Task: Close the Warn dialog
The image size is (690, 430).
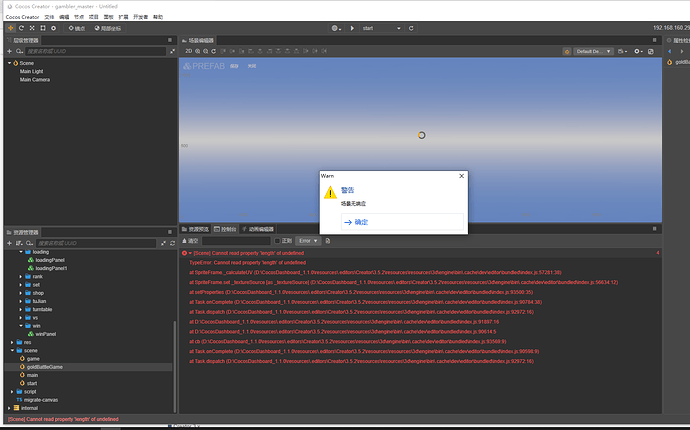Action: [462, 176]
